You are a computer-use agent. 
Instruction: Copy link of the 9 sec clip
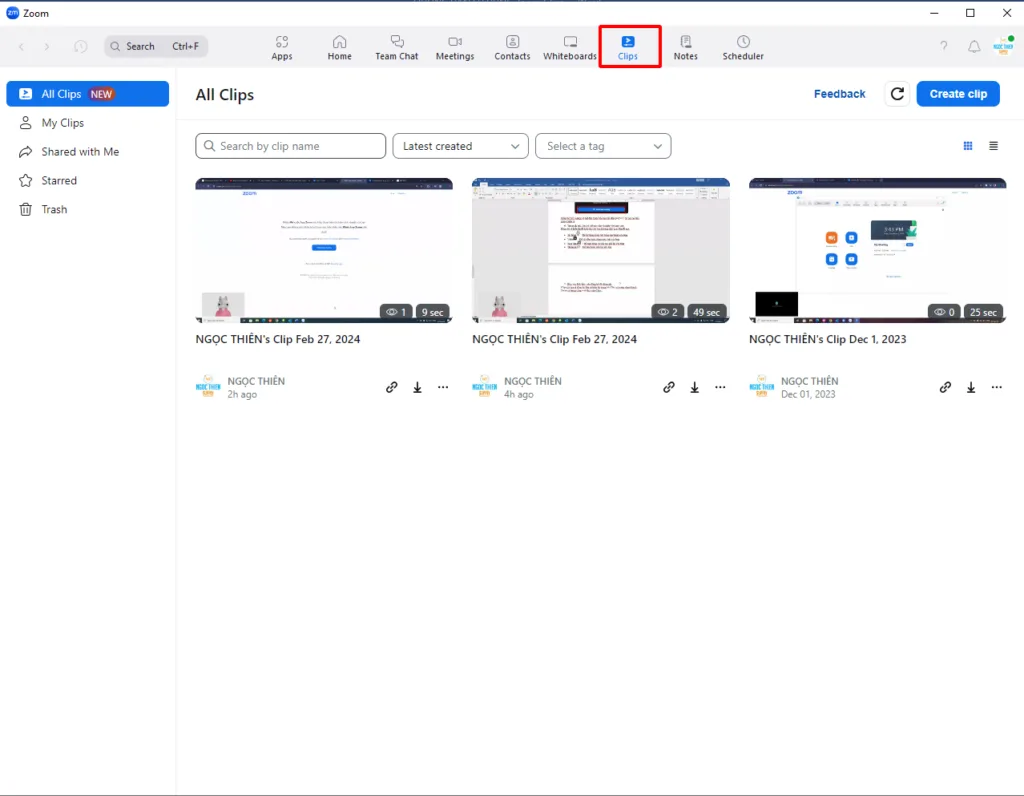[392, 387]
